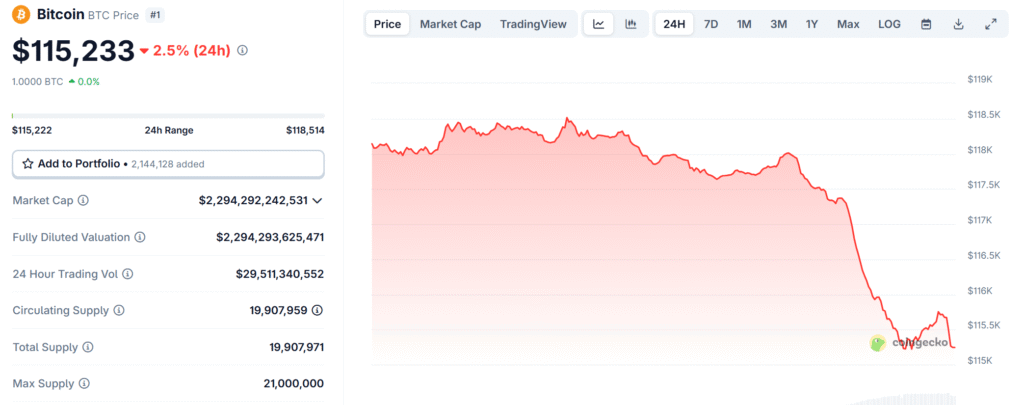The image size is (1024, 405).
Task: Select the 24H time range
Action: click(675, 24)
